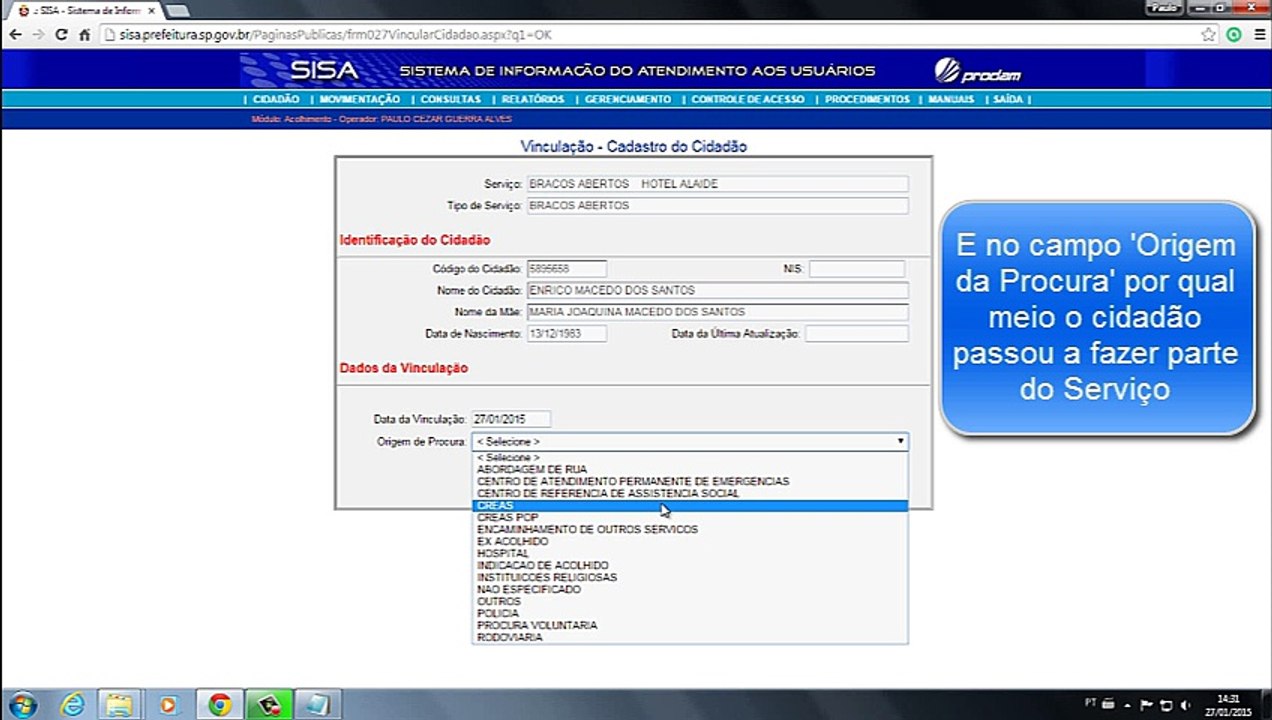Click the SISA logo in header

coord(324,71)
